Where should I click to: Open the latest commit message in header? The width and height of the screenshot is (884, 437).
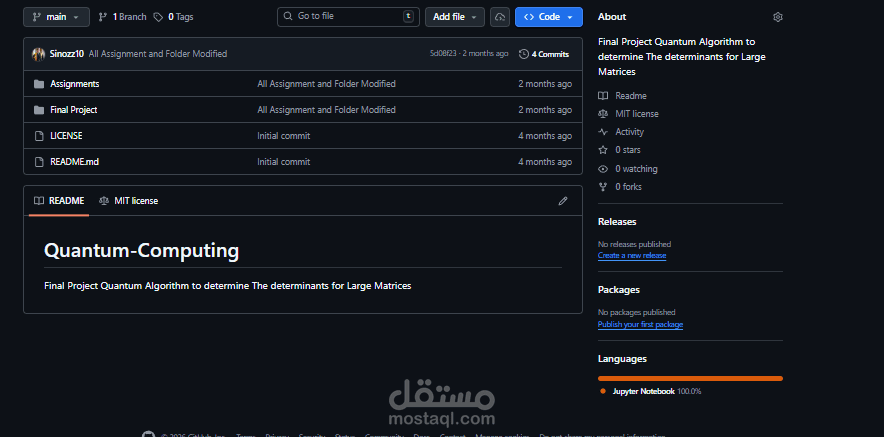point(158,54)
